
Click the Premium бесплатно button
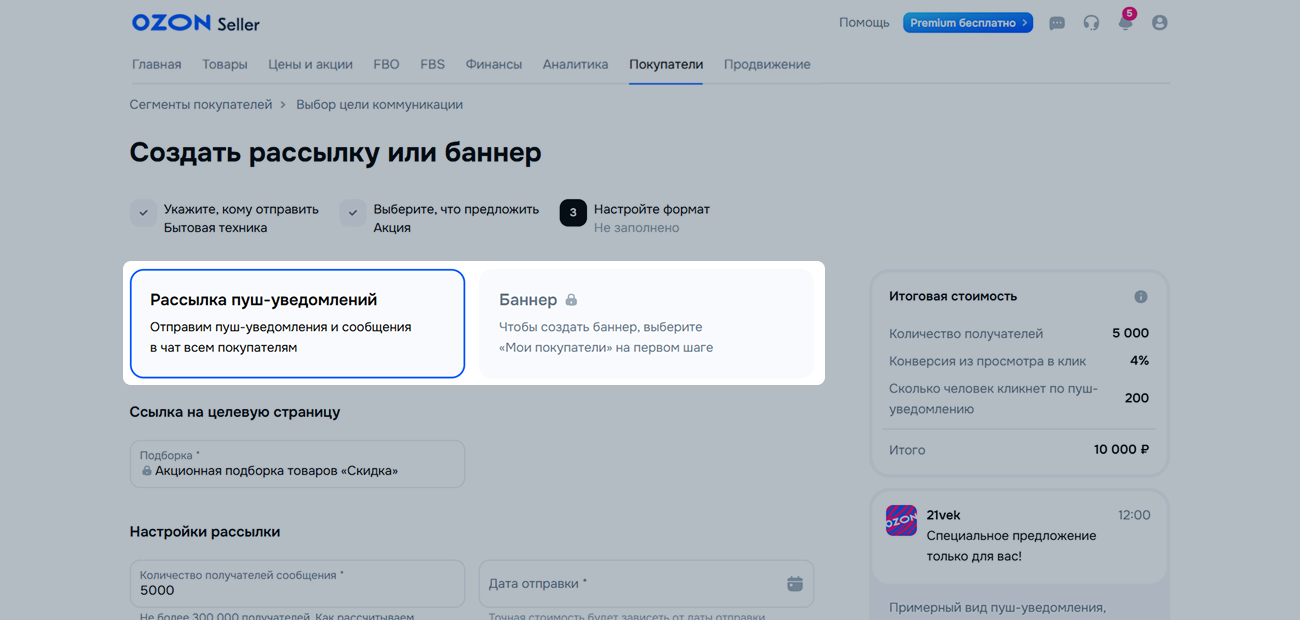click(x=967, y=23)
